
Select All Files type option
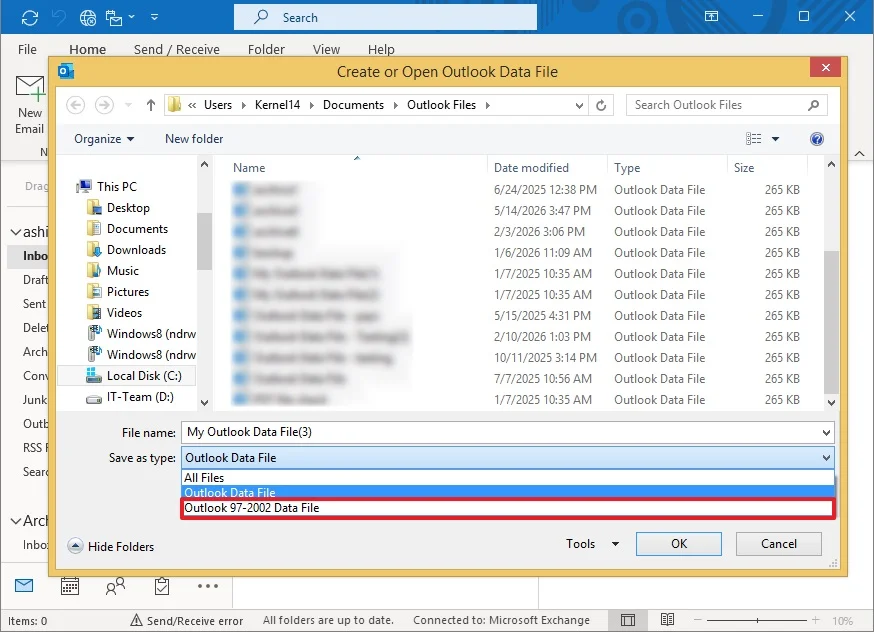(507, 478)
